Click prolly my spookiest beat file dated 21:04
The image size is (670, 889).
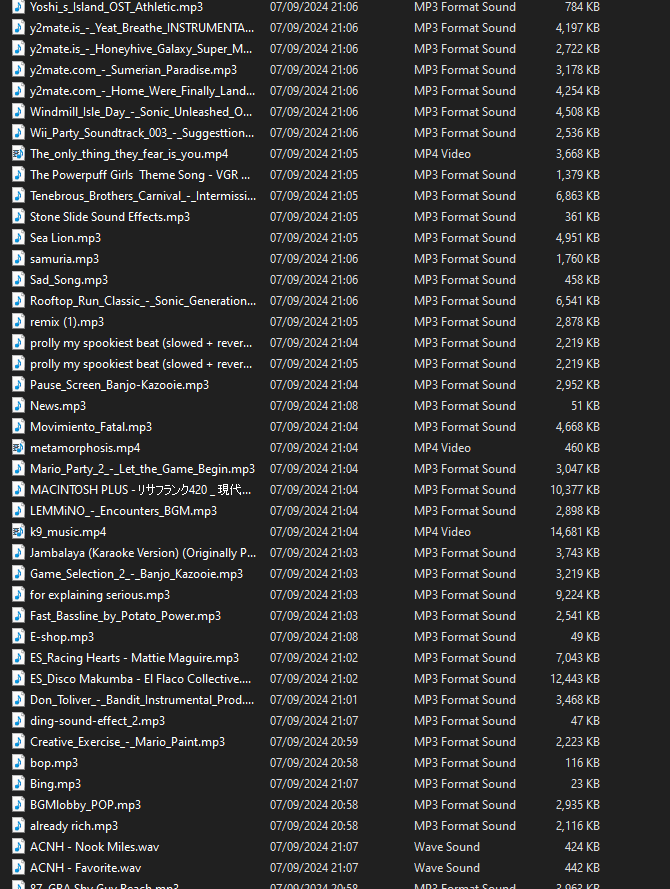pyautogui.click(x=141, y=342)
